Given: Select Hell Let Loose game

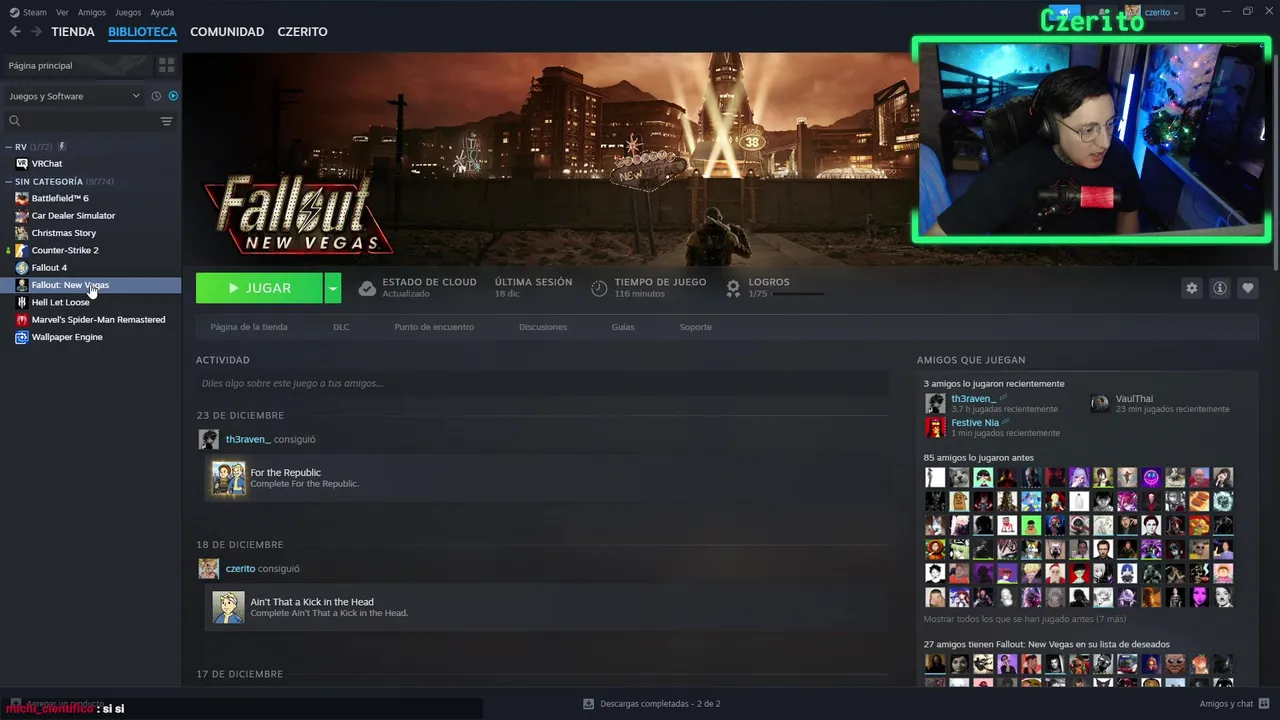Looking at the screenshot, I should pos(60,302).
